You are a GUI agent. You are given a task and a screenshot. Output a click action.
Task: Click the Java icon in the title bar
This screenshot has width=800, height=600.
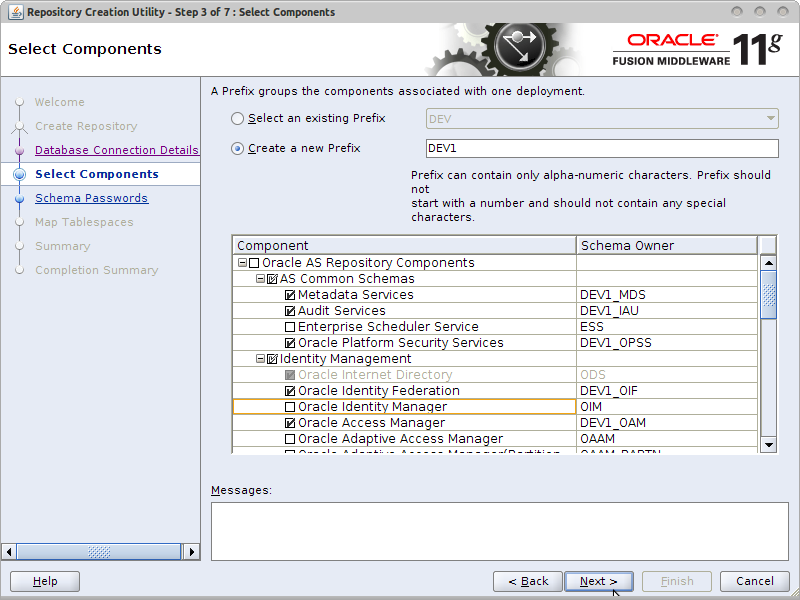tap(15, 12)
